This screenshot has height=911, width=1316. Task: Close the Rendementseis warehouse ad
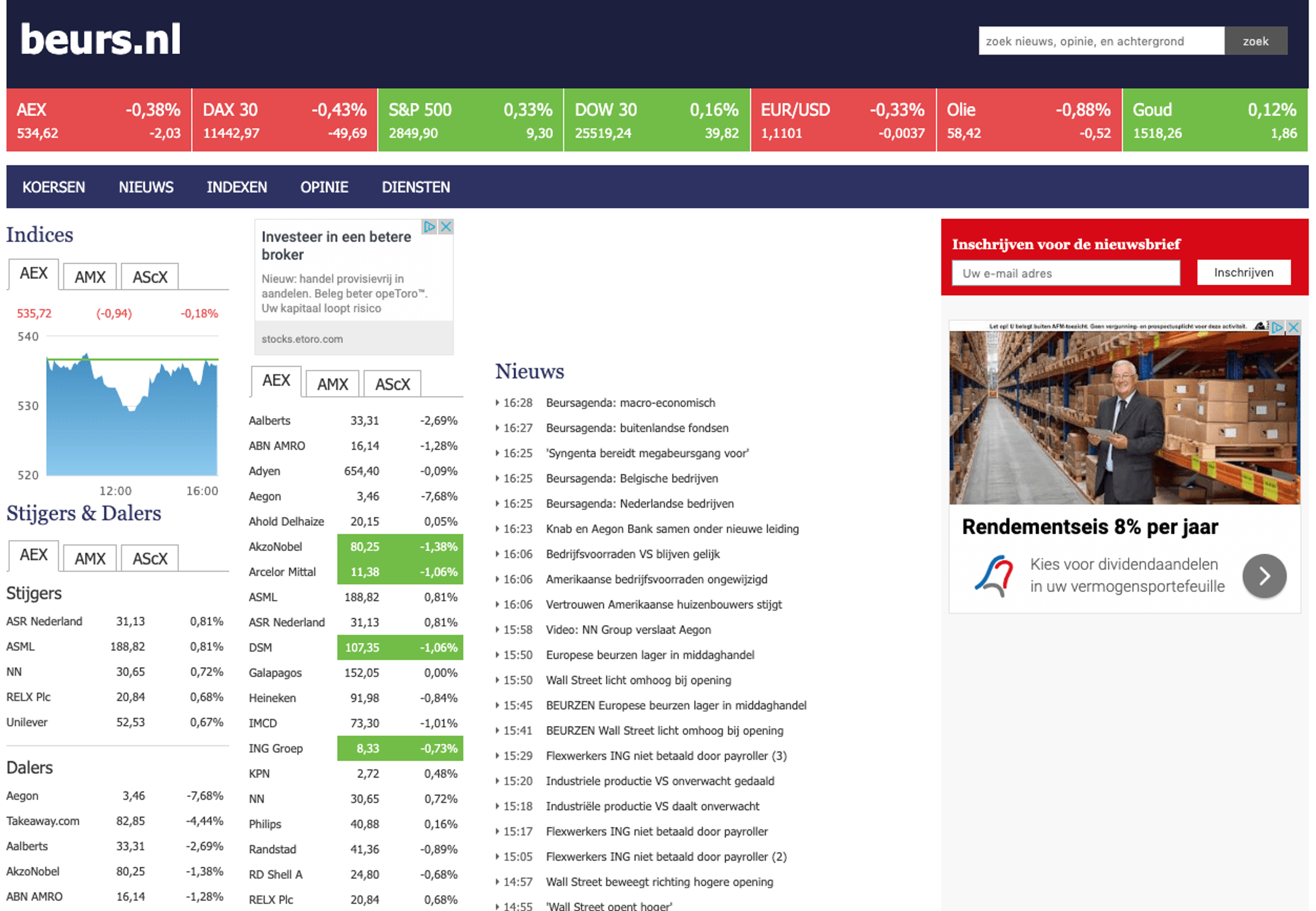coord(1293,327)
